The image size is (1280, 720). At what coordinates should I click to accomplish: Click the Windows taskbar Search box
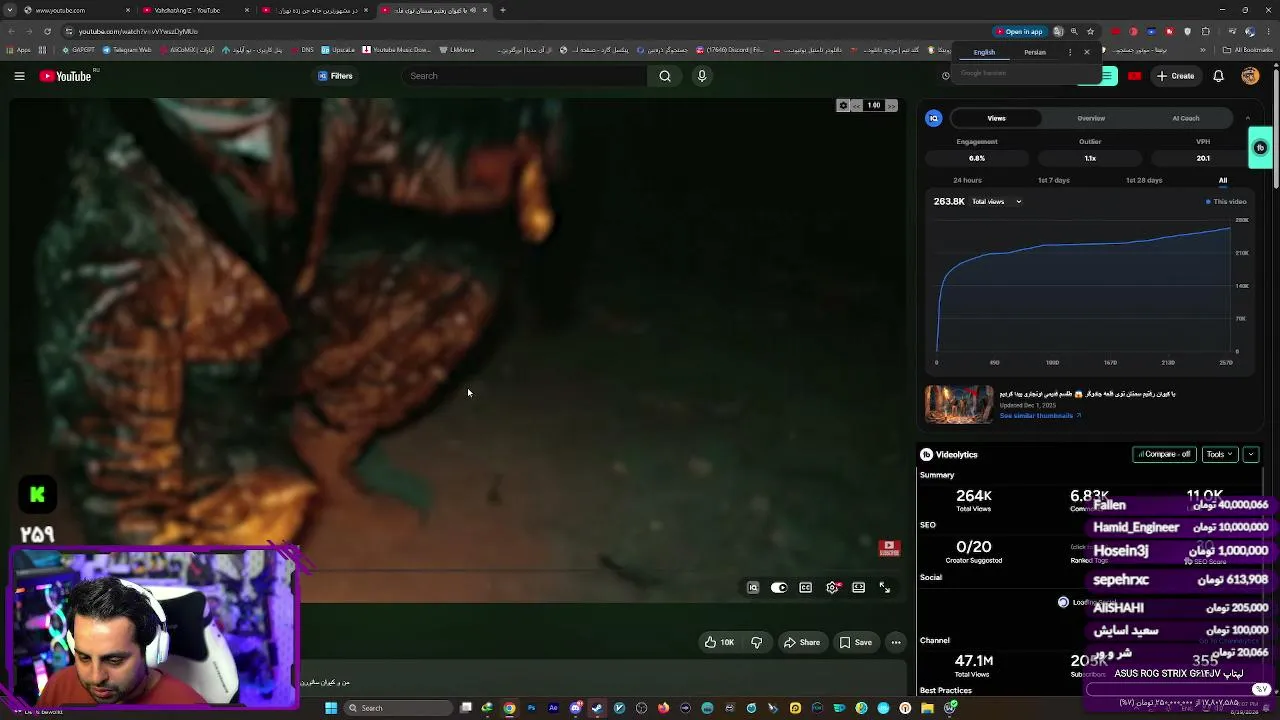point(400,708)
